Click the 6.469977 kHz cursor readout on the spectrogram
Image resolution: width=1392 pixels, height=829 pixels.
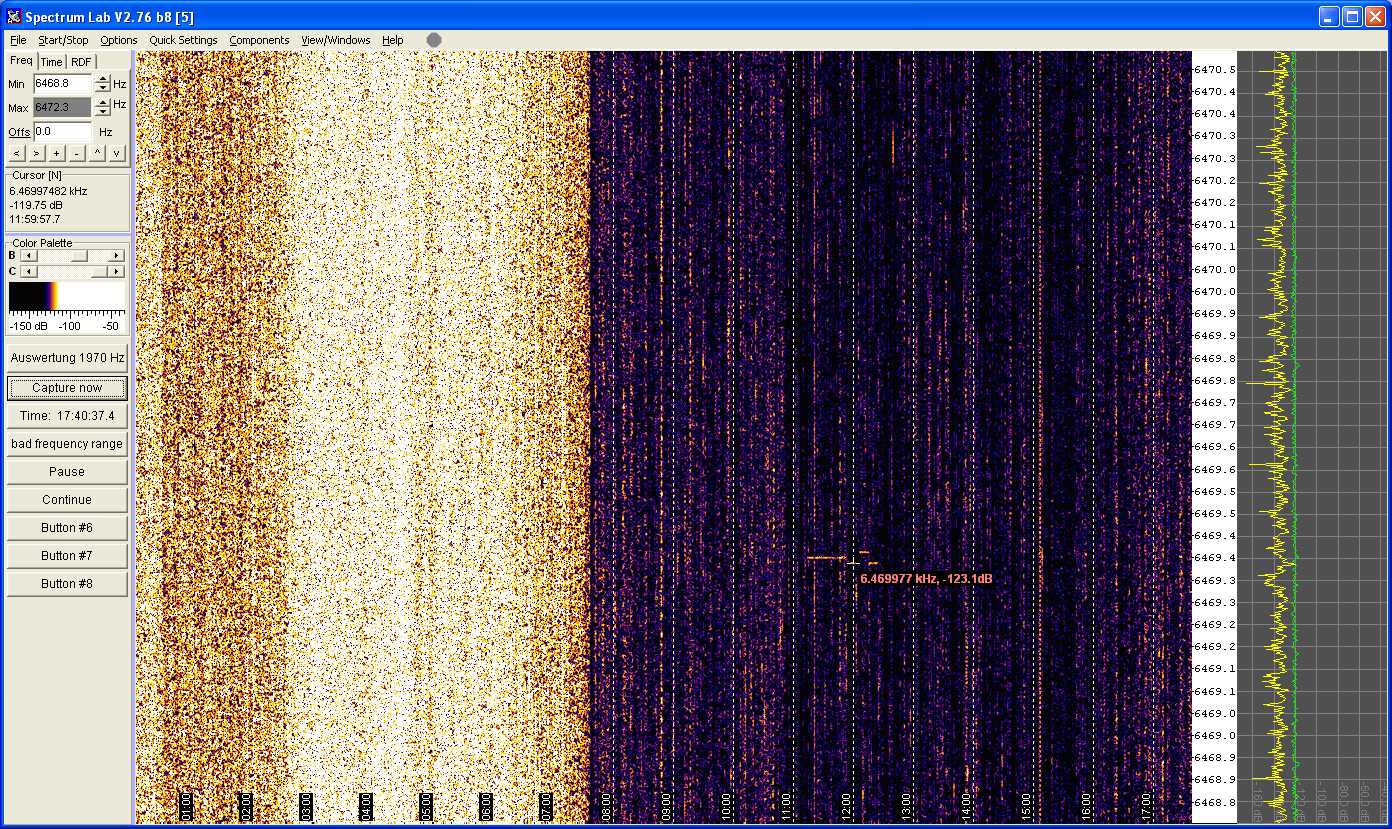click(x=926, y=579)
